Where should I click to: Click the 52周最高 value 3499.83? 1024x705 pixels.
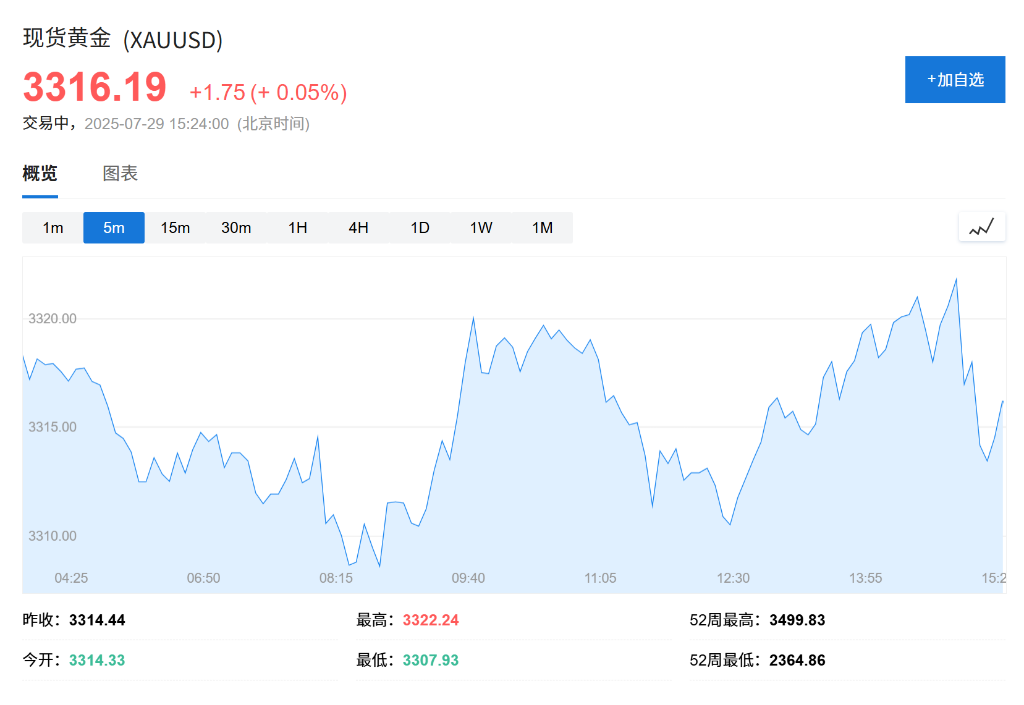(x=797, y=620)
